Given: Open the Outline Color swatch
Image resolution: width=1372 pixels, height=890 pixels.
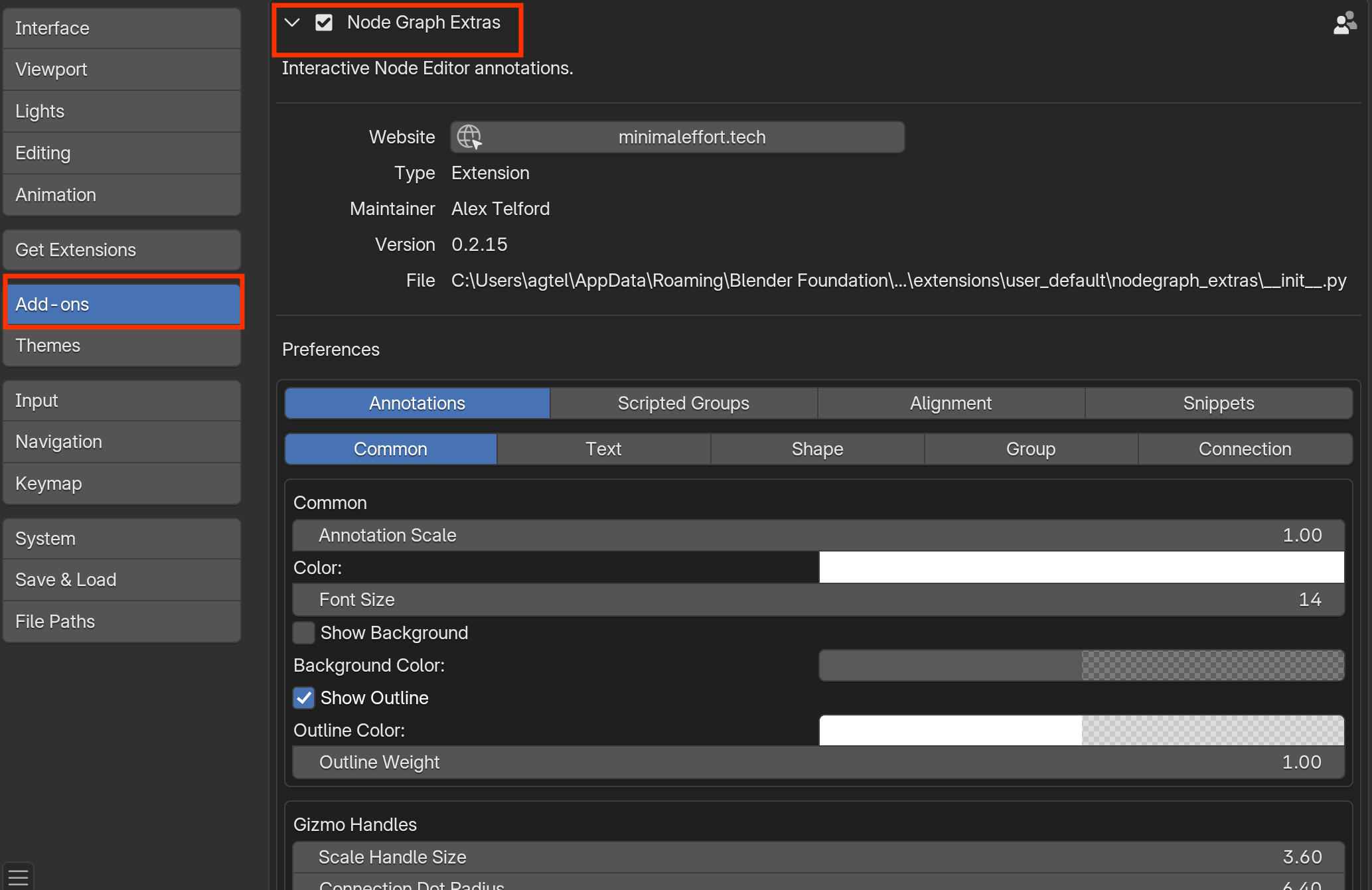Looking at the screenshot, I should pyautogui.click(x=1082, y=730).
